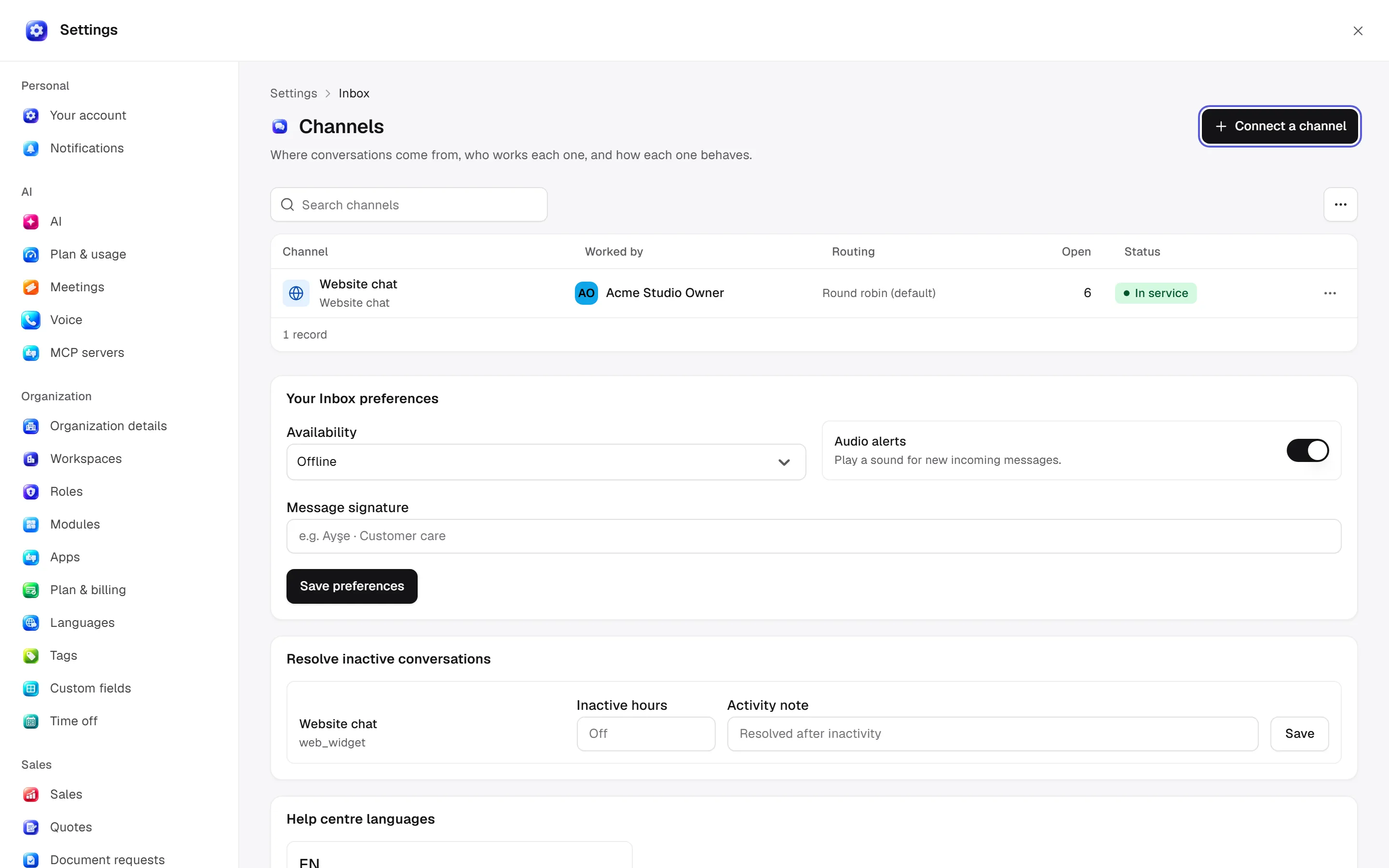Image resolution: width=1389 pixels, height=868 pixels.
Task: Open the Availability dropdown showing Offline
Action: pos(546,461)
